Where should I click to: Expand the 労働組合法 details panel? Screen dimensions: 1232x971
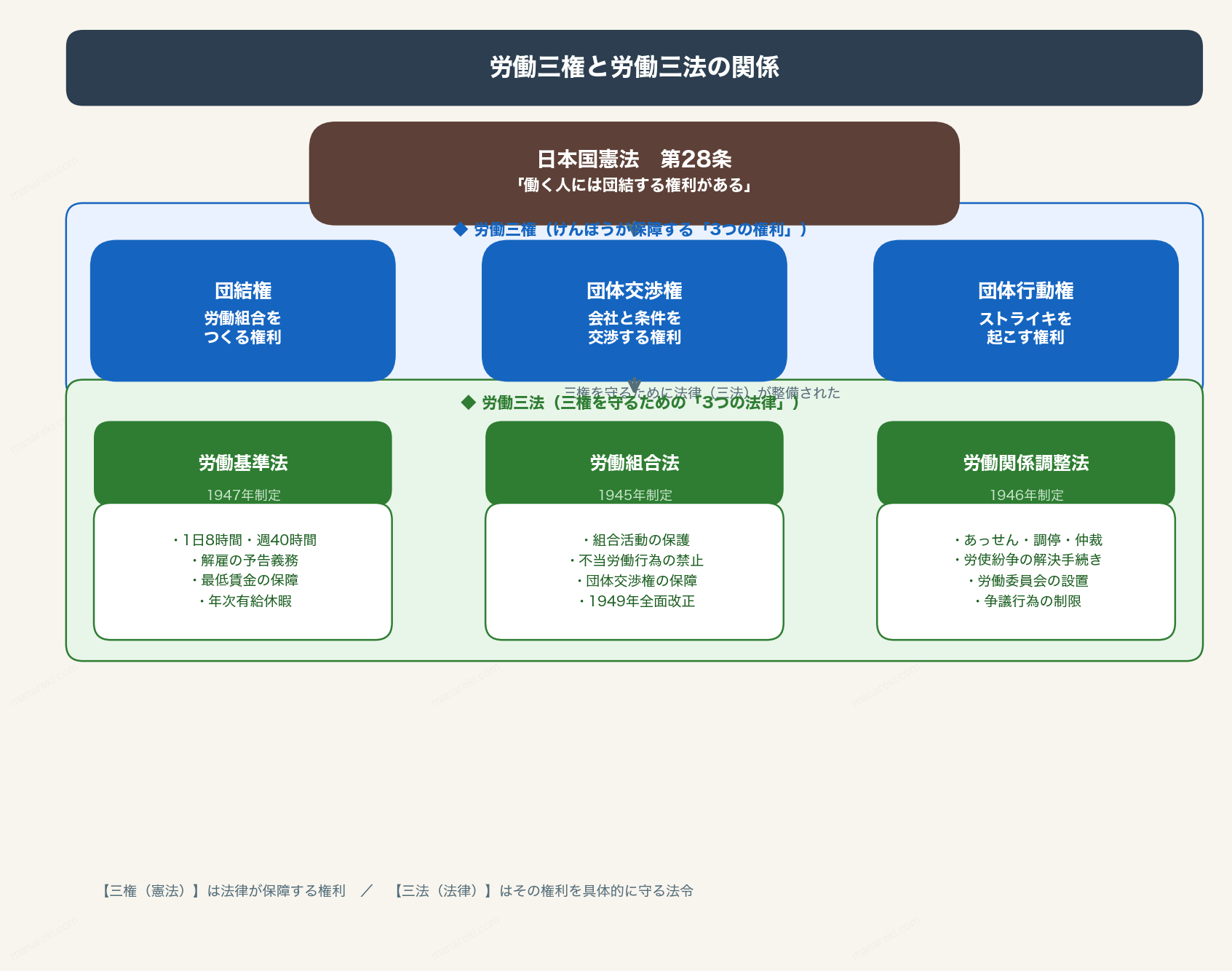tap(635, 571)
